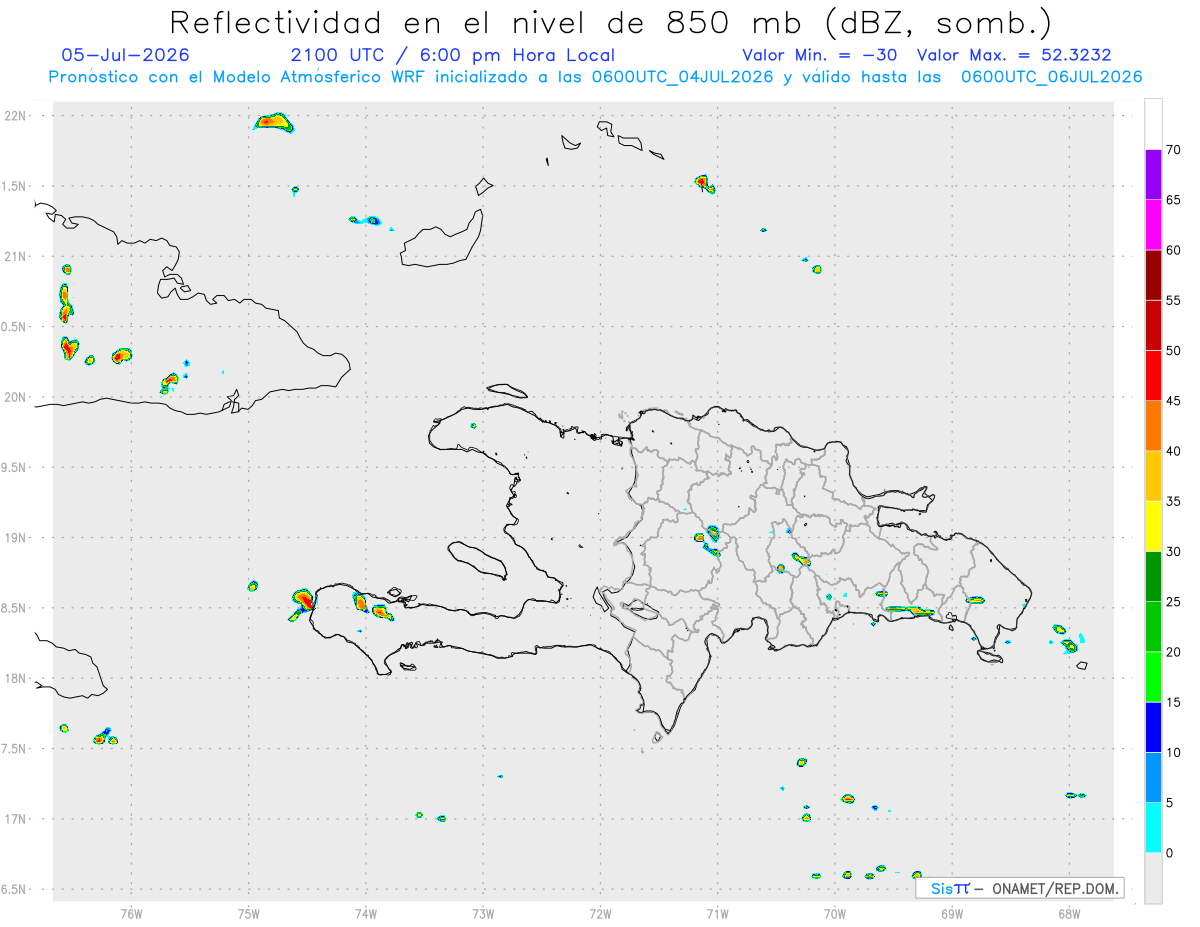Click the colorbar label '70'
This screenshot has width=1200, height=927.
tap(1174, 150)
